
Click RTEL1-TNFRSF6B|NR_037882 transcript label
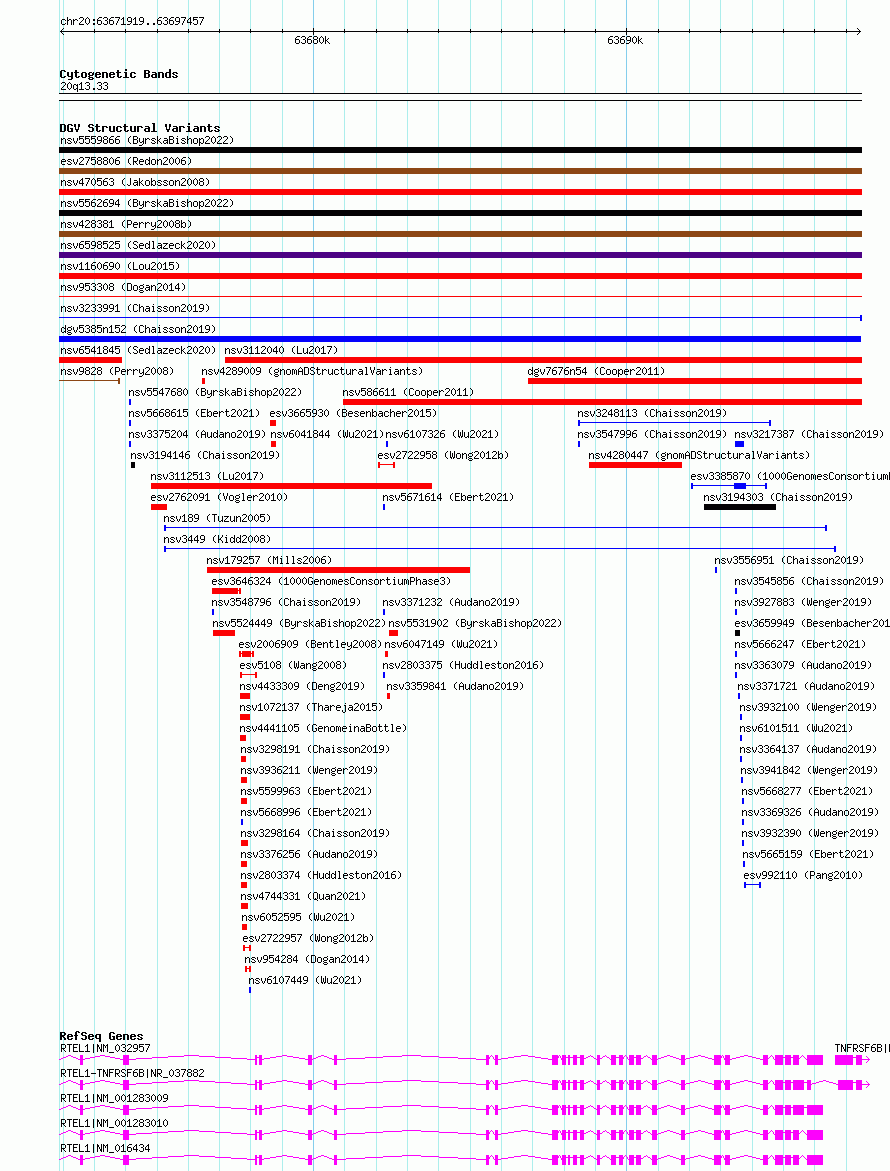132,1073
